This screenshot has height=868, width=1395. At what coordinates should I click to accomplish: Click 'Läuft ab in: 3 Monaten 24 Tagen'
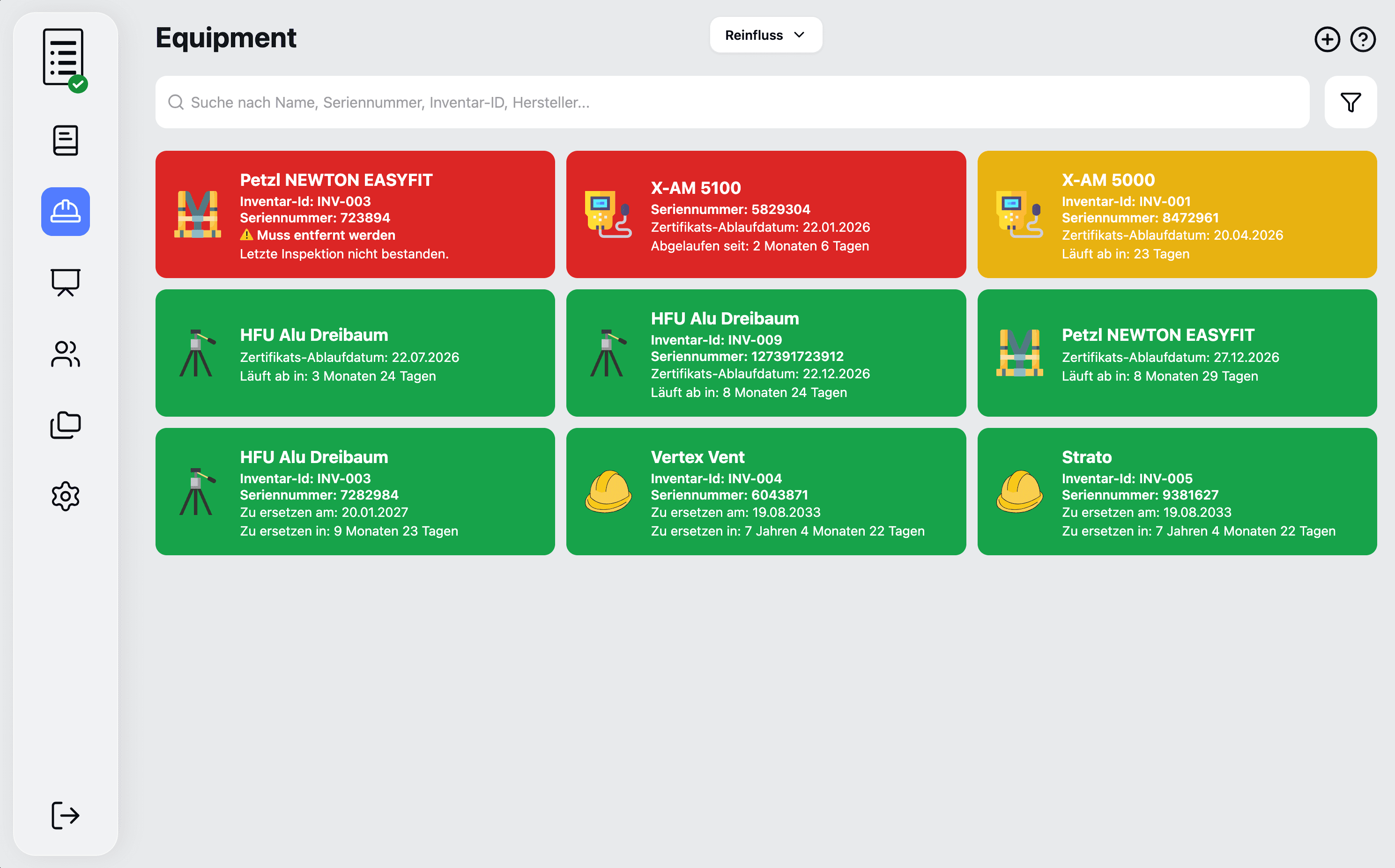tap(338, 376)
